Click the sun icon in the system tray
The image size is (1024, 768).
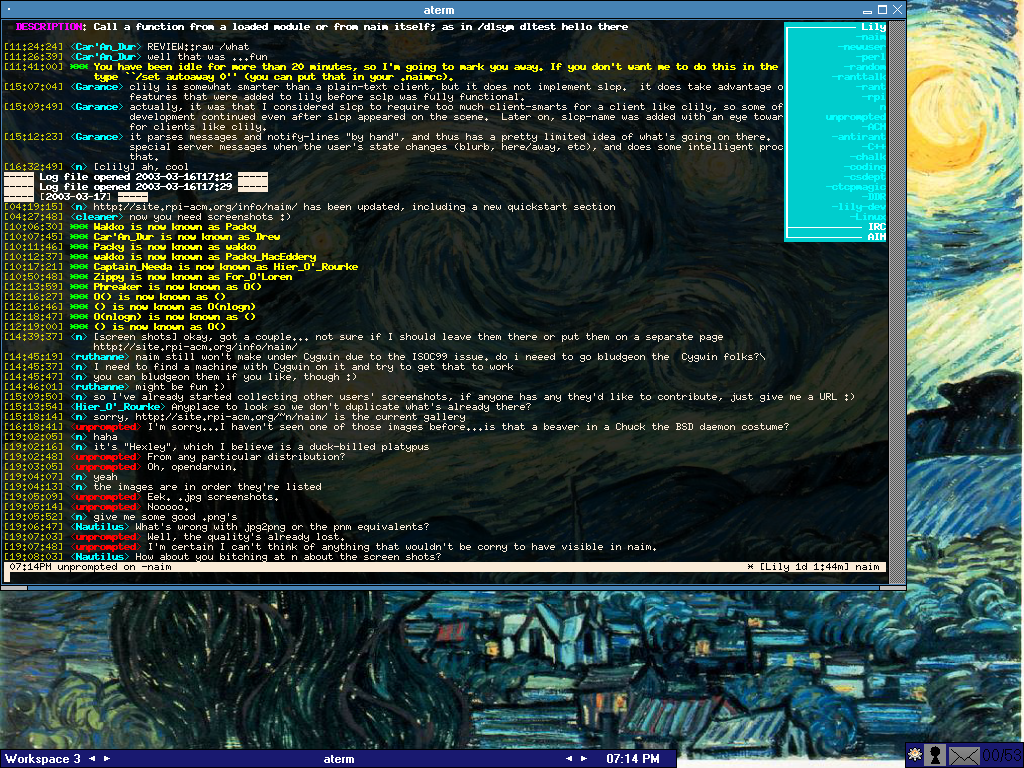click(914, 754)
